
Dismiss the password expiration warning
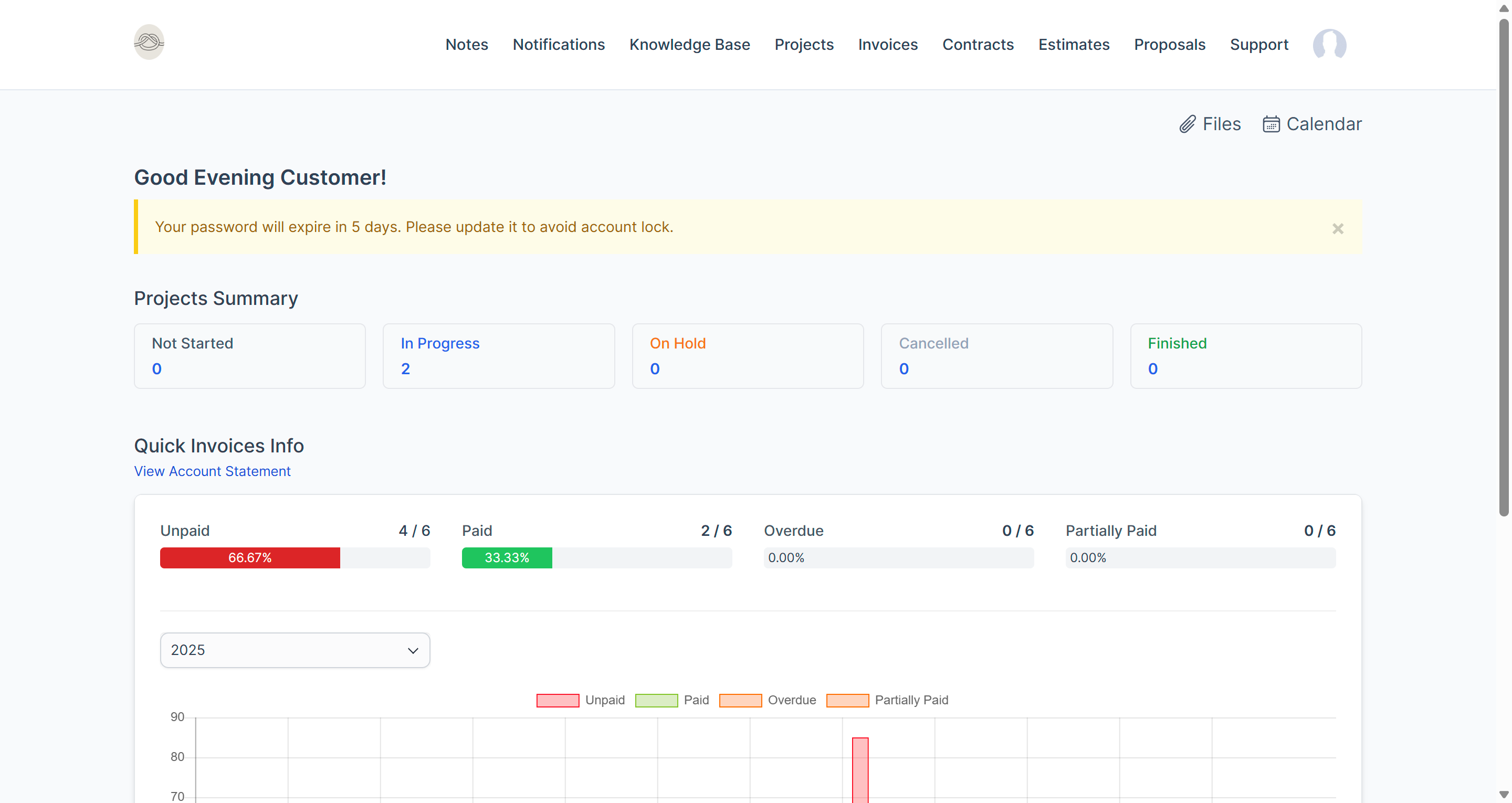(x=1338, y=228)
